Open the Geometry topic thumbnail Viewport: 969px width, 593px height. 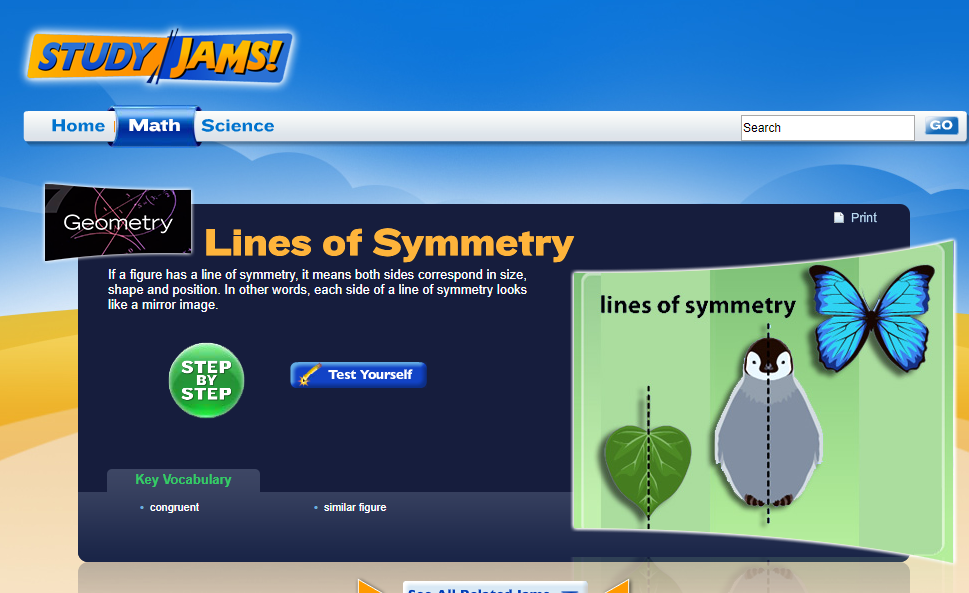pos(117,222)
